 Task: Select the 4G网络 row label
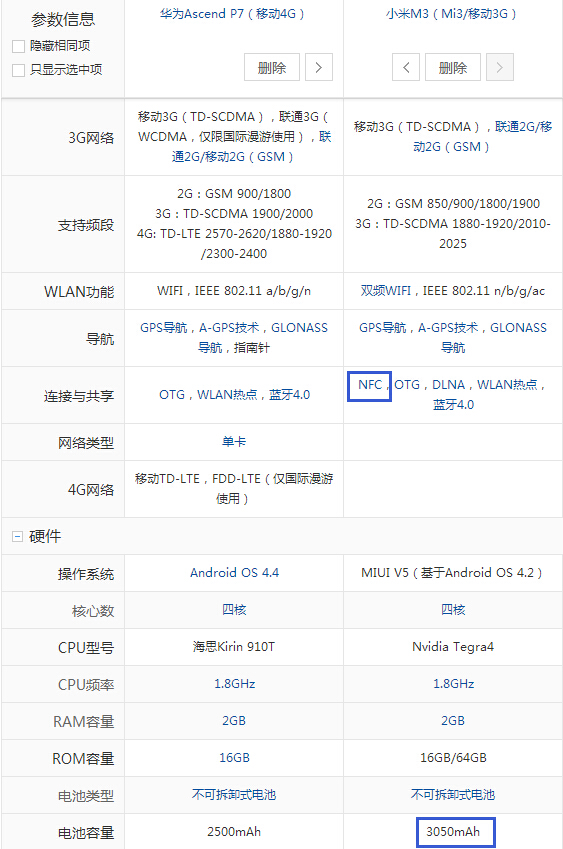pos(91,490)
